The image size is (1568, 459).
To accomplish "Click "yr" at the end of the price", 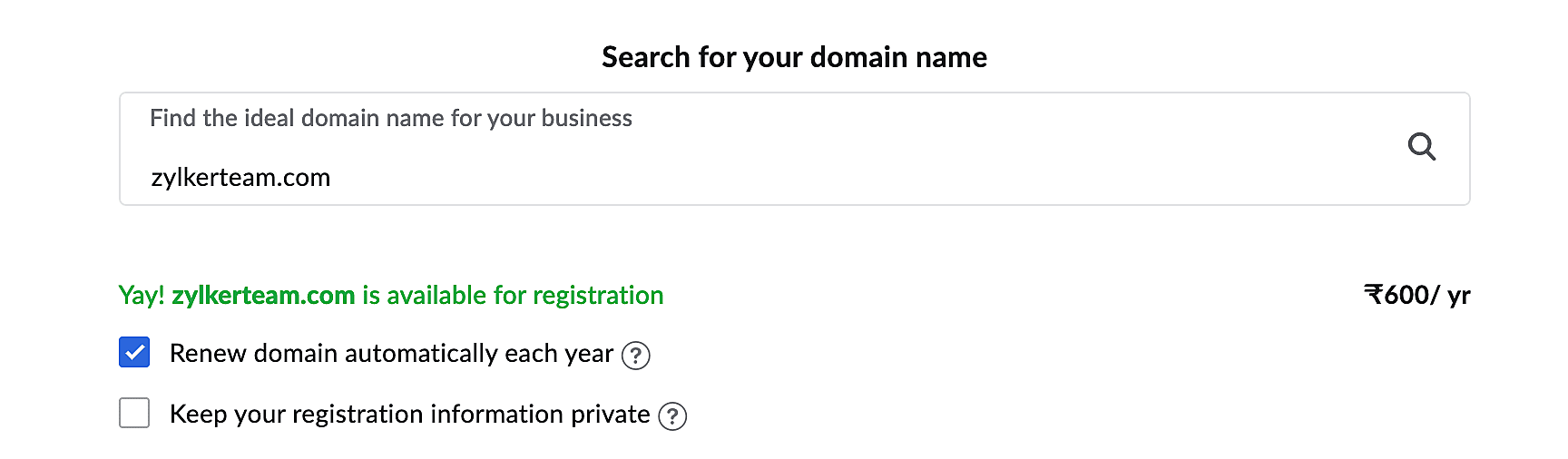I will point(1458,297).
